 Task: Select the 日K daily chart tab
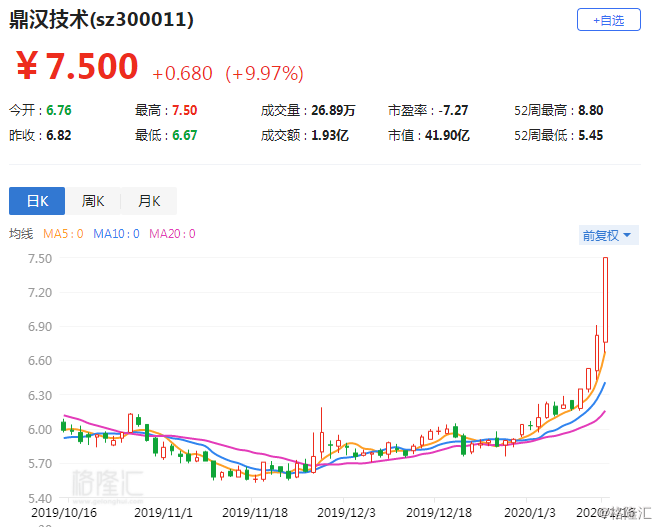tap(37, 201)
